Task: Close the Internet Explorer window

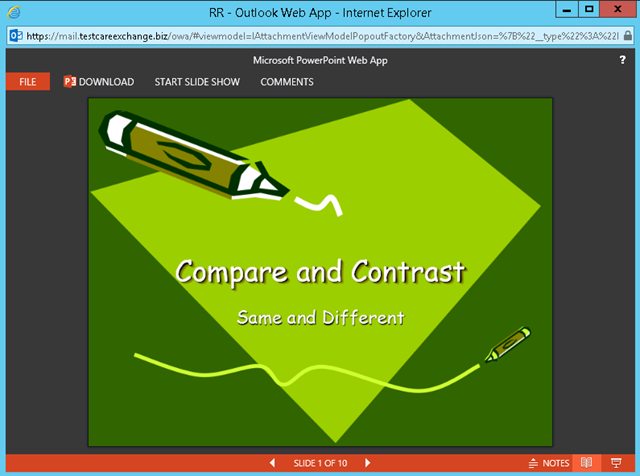Action: click(x=618, y=9)
